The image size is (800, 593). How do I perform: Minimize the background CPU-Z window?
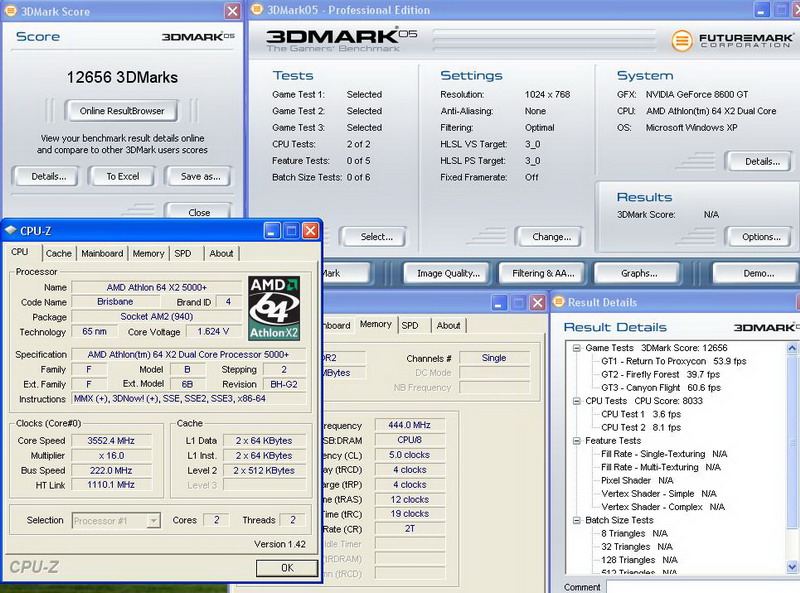click(x=499, y=303)
